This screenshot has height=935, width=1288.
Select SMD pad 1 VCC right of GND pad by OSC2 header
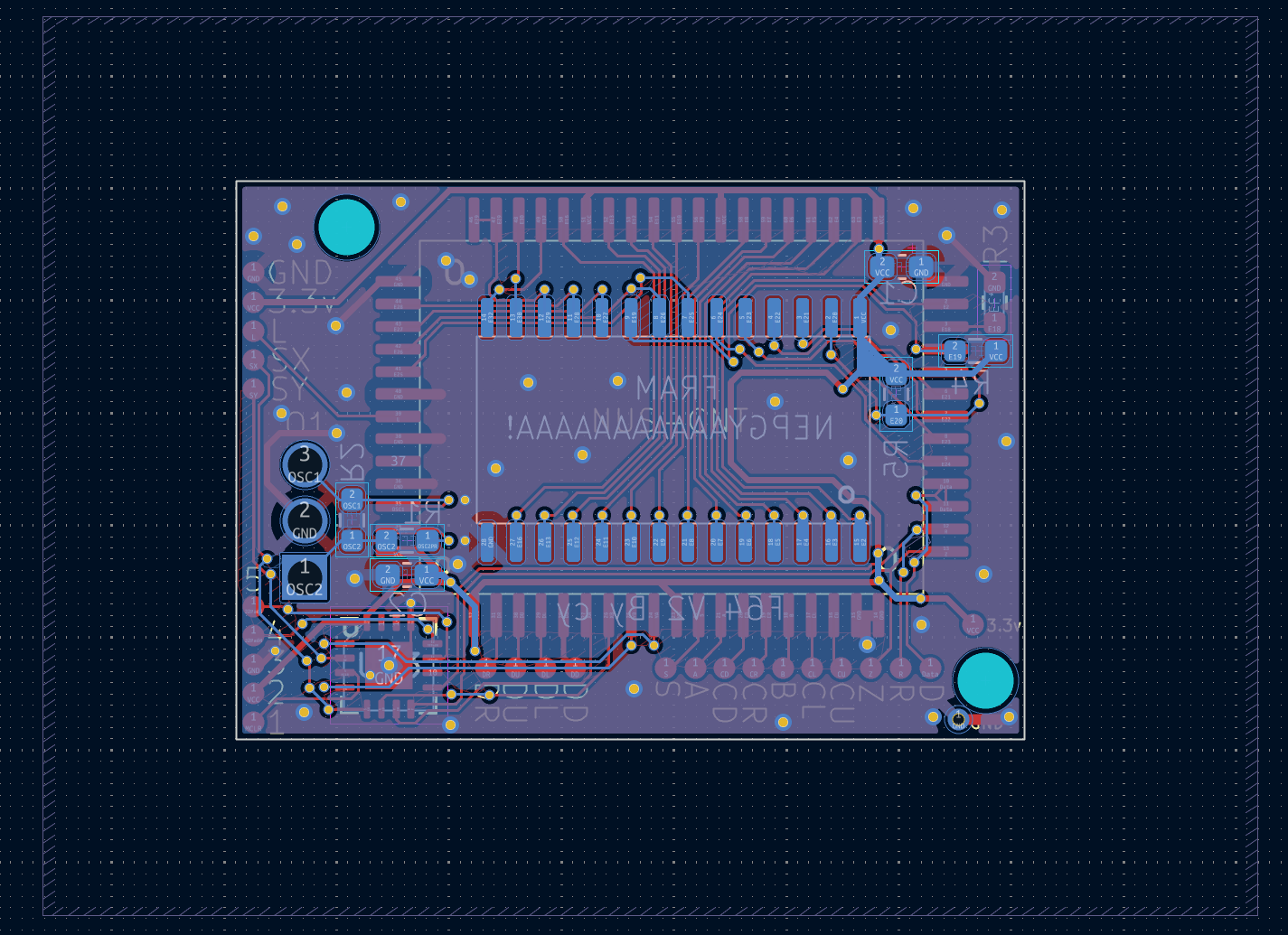427,575
